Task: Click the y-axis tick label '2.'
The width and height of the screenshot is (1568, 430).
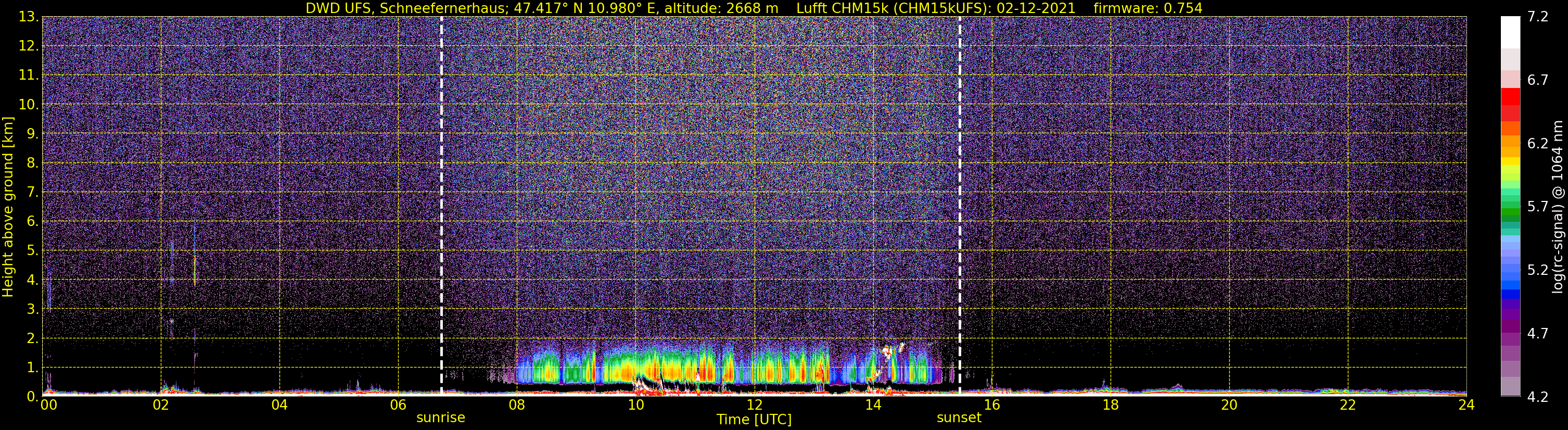Action: click(x=33, y=339)
